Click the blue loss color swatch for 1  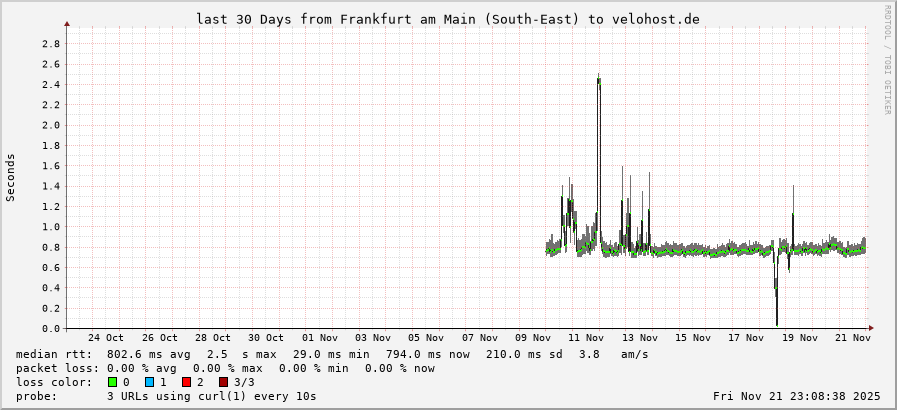point(149,382)
